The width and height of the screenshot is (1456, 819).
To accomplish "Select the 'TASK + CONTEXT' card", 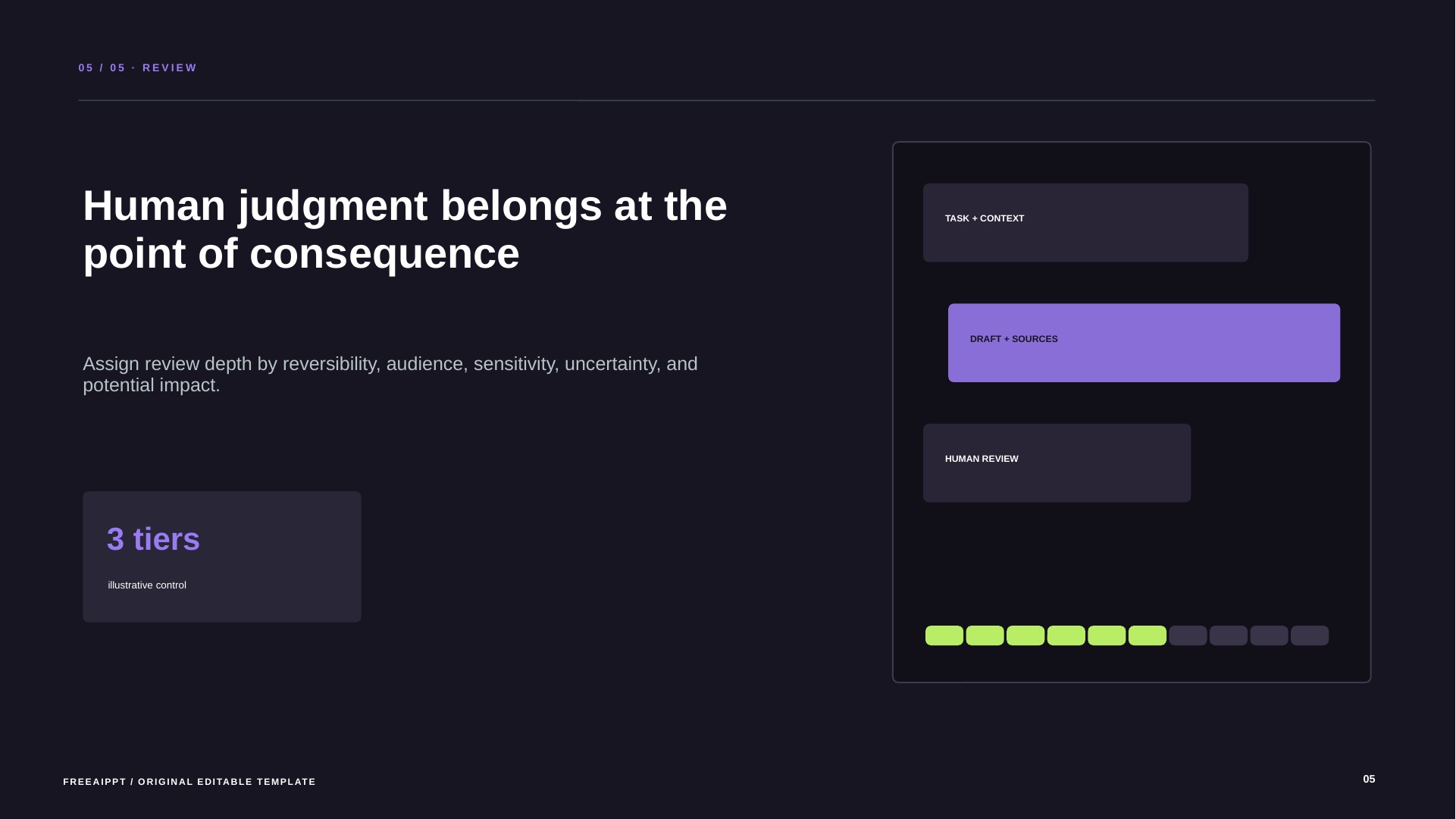I will (x=1085, y=222).
